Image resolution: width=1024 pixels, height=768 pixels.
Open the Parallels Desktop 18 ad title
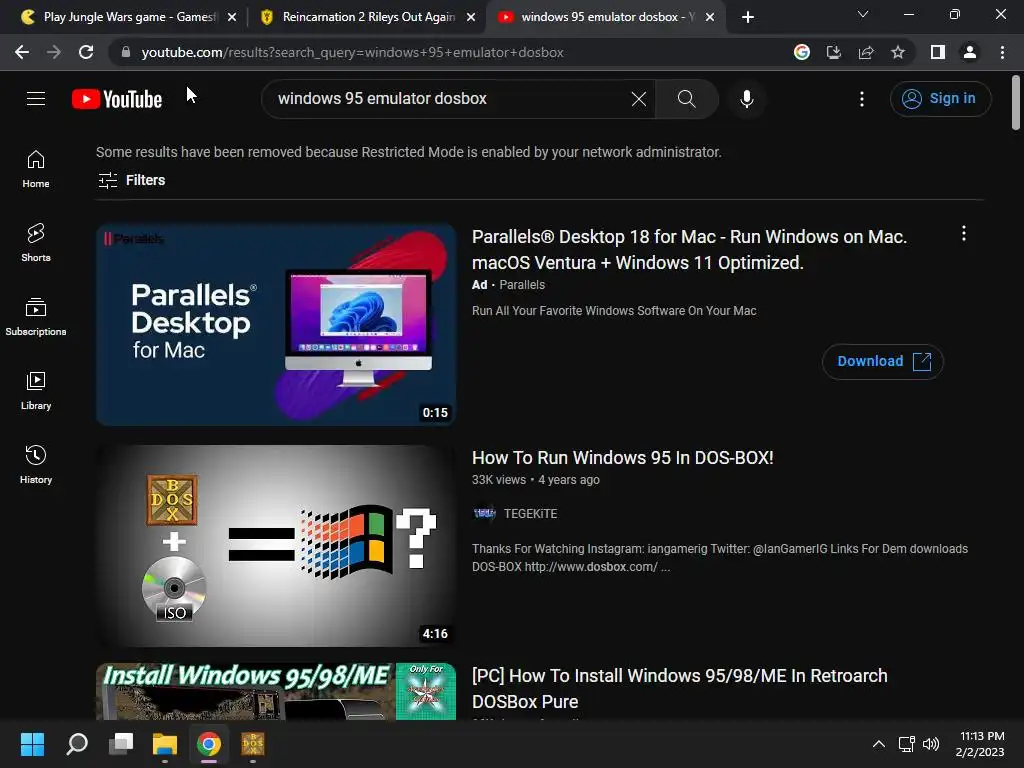pyautogui.click(x=689, y=249)
